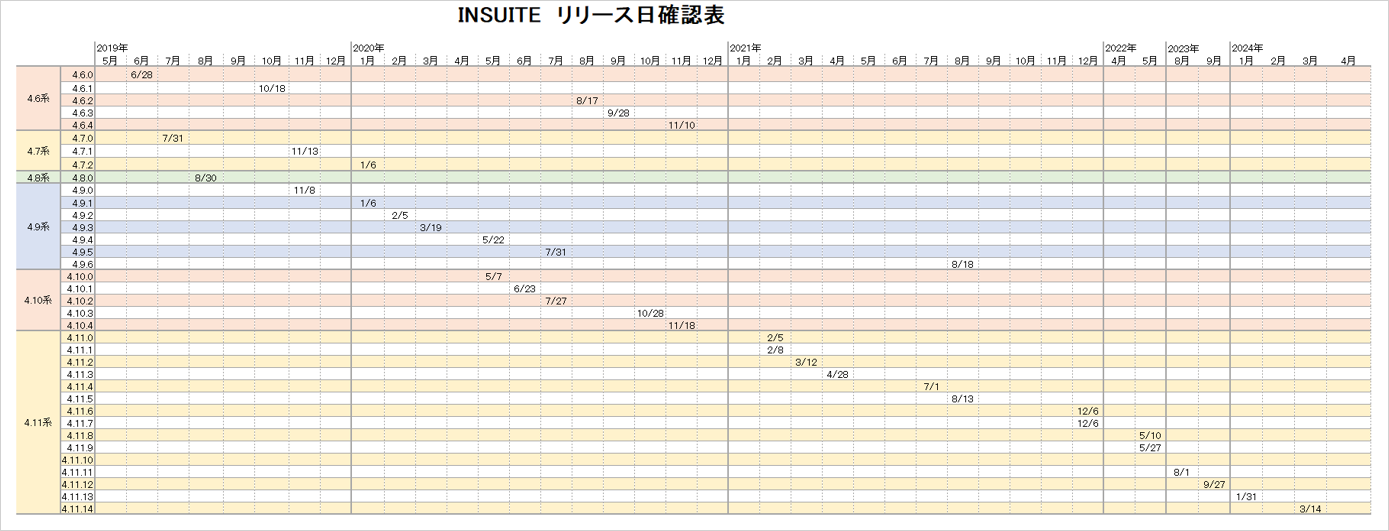Click the 2019年 year header

[x=112, y=48]
